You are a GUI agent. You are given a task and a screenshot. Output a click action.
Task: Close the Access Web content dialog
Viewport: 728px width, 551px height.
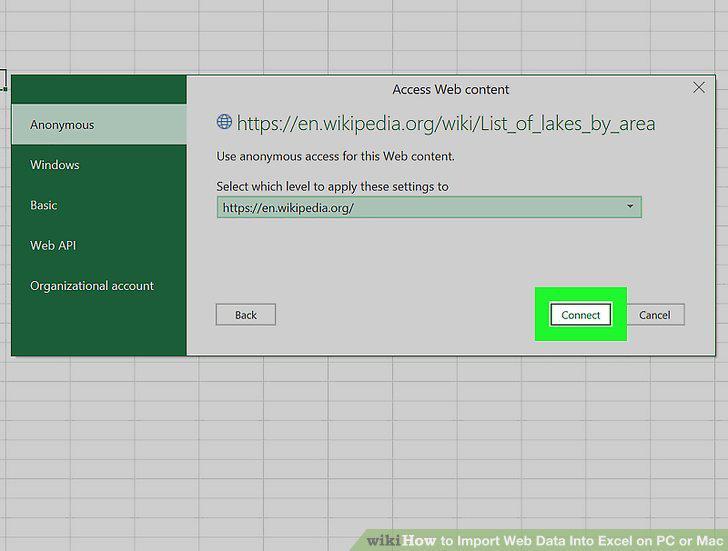(699, 88)
